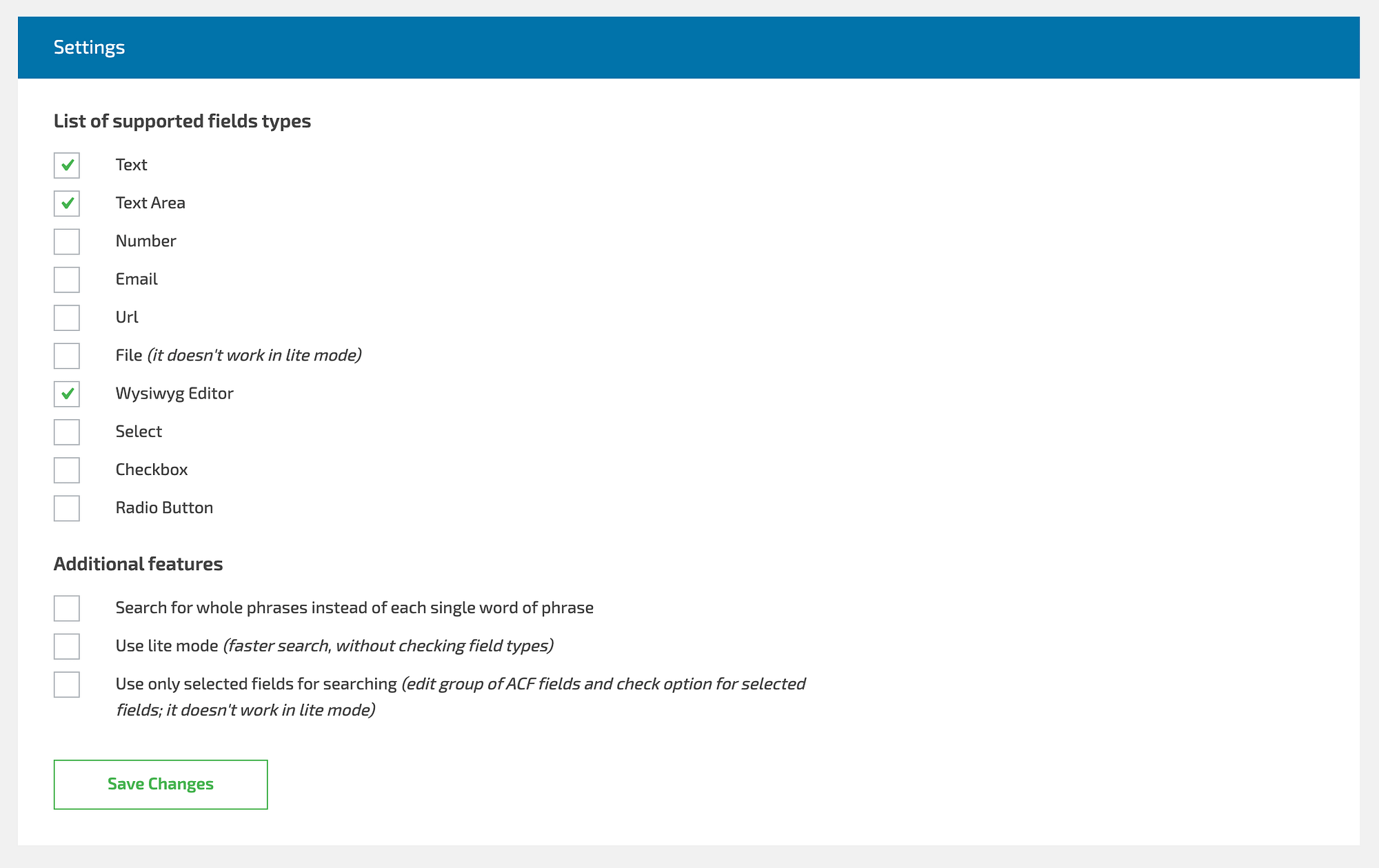Enable the Checkbox field type
This screenshot has height=868, width=1379.
66,470
